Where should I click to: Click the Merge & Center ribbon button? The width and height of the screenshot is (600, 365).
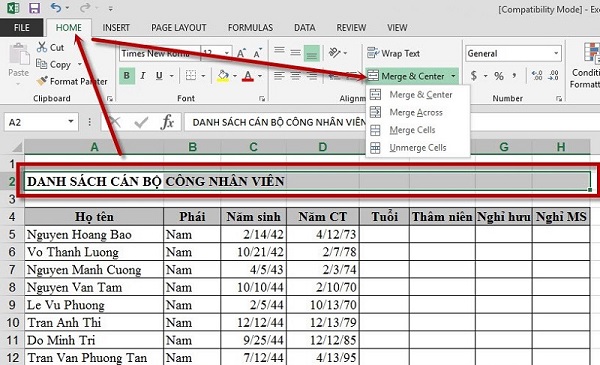pyautogui.click(x=406, y=76)
